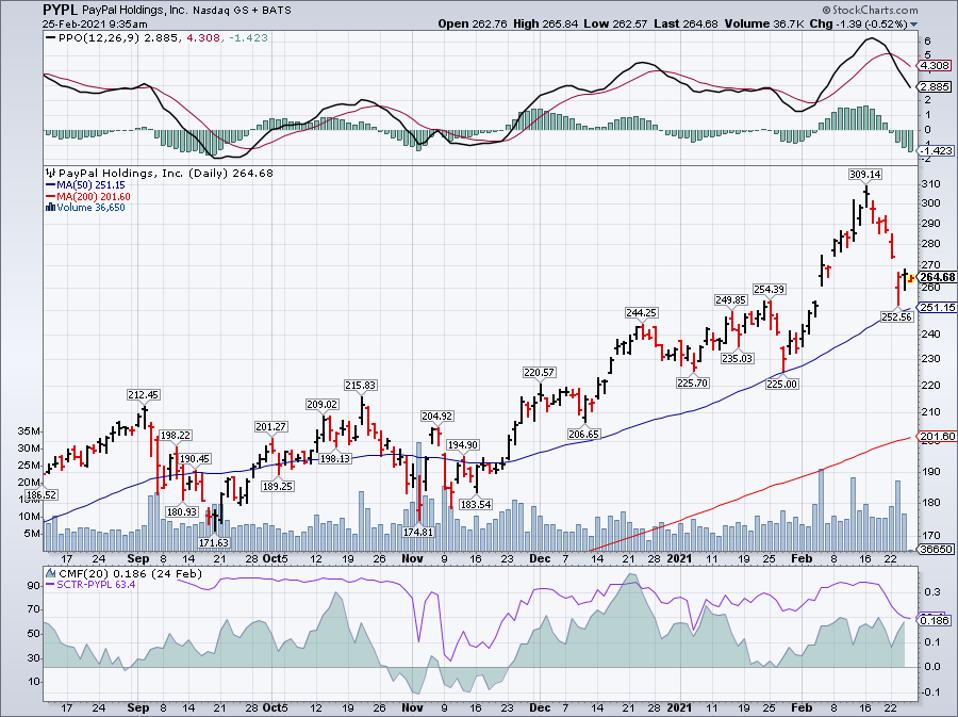Click the 254.39 high price label
This screenshot has width=958, height=717.
tap(769, 289)
